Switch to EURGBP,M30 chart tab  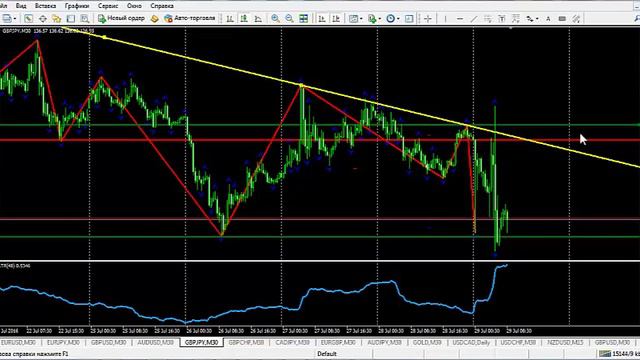338,342
